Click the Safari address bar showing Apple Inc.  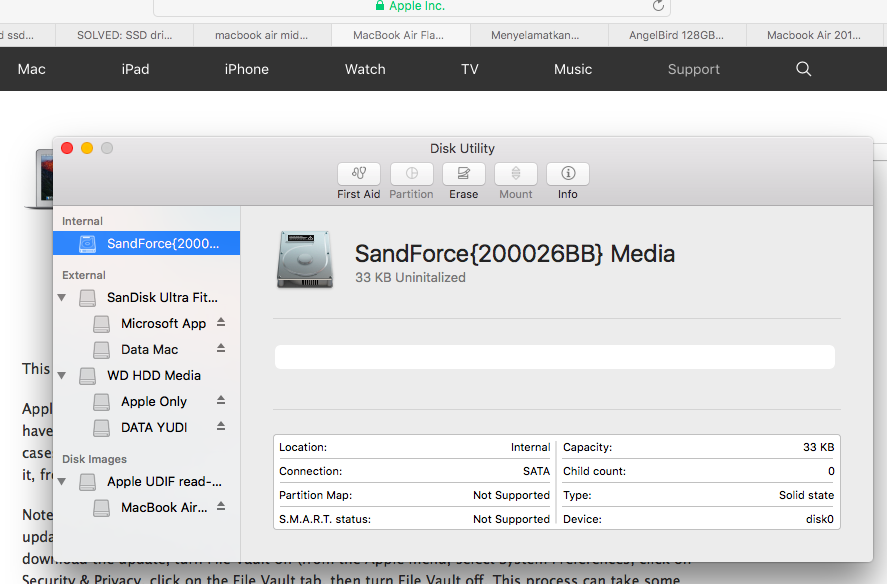pos(412,7)
